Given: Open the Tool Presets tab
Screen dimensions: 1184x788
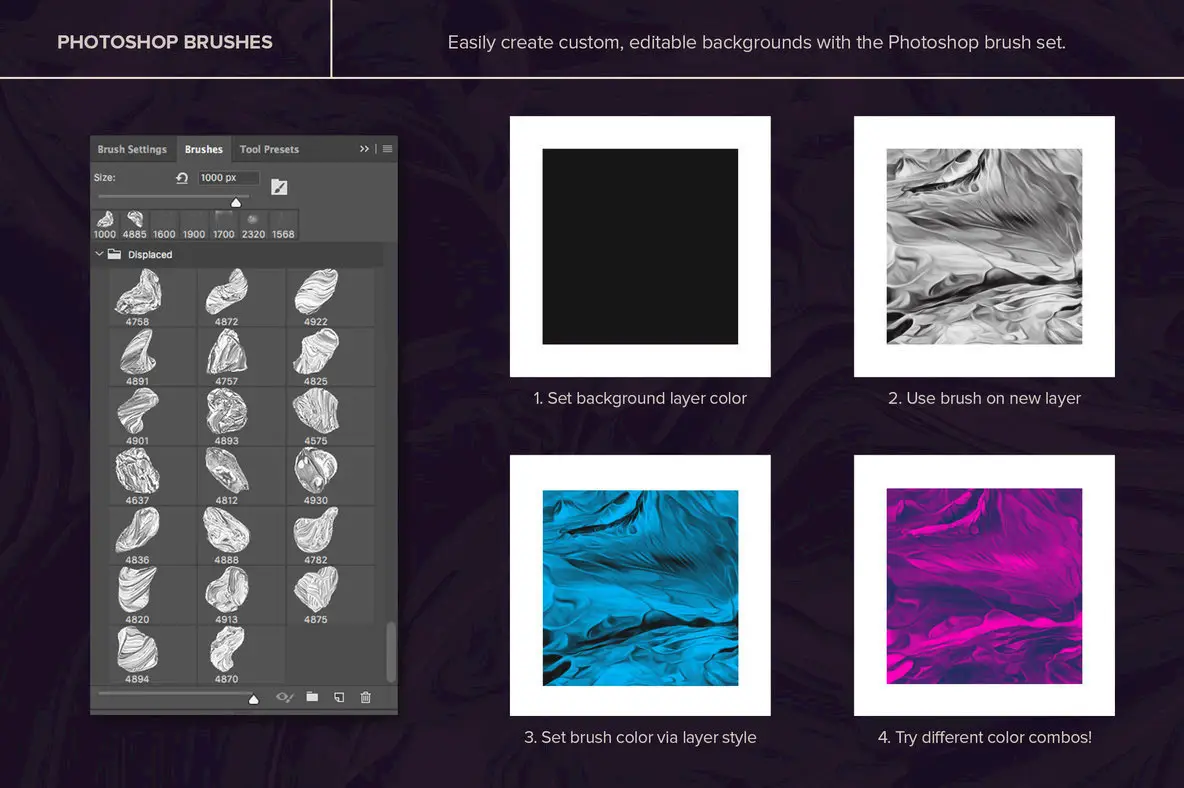Looking at the screenshot, I should [269, 149].
